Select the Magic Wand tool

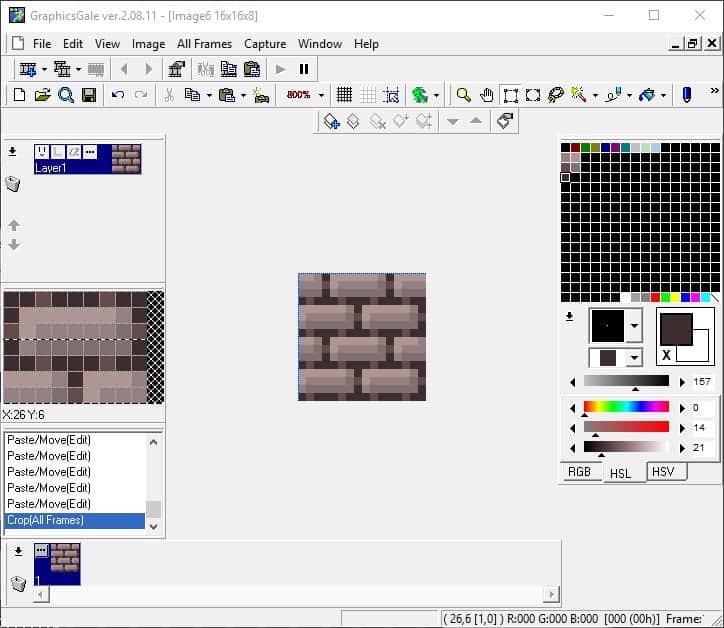(x=578, y=95)
